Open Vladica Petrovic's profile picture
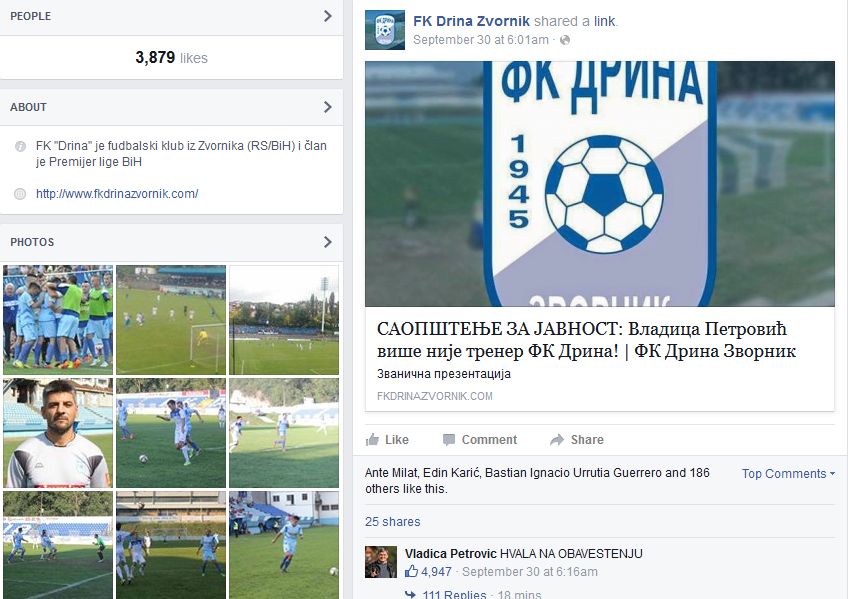Screen dimensions: 848x599 point(381,562)
